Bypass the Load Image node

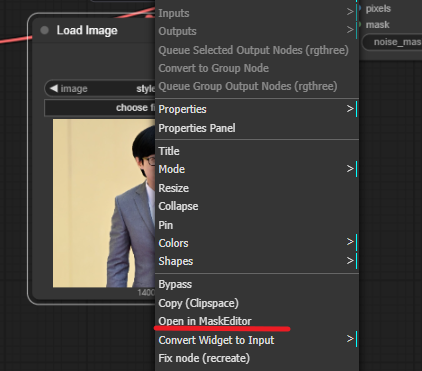pos(257,284)
